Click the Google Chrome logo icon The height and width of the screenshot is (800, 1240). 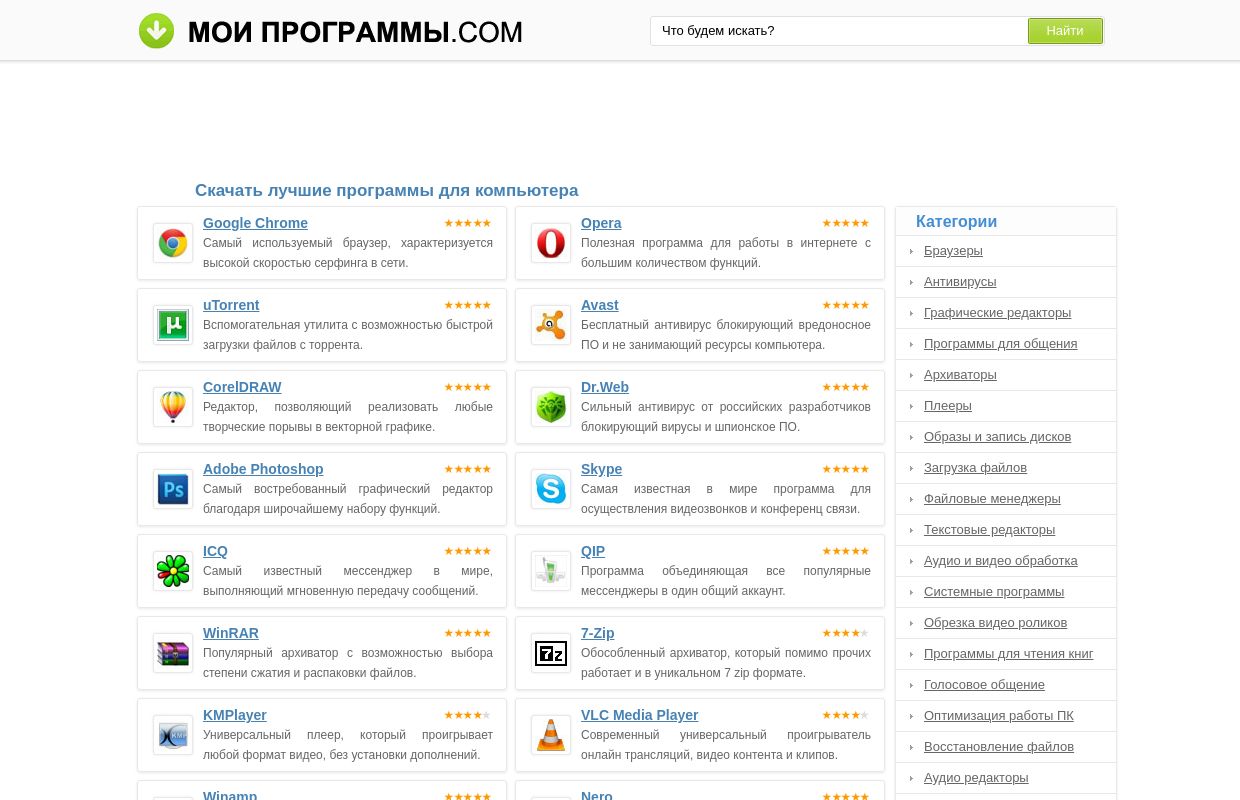point(173,243)
